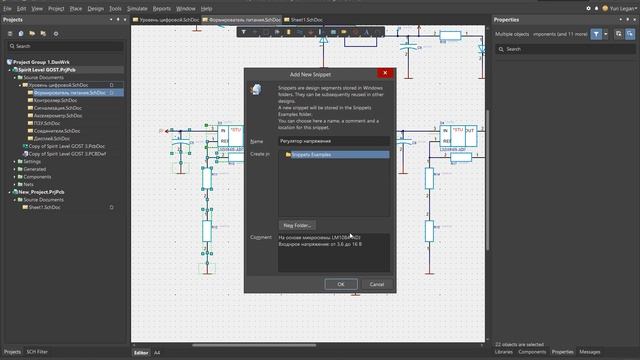
Task: Select Project Group 1.DsnWrk row
Action: [x=41, y=62]
